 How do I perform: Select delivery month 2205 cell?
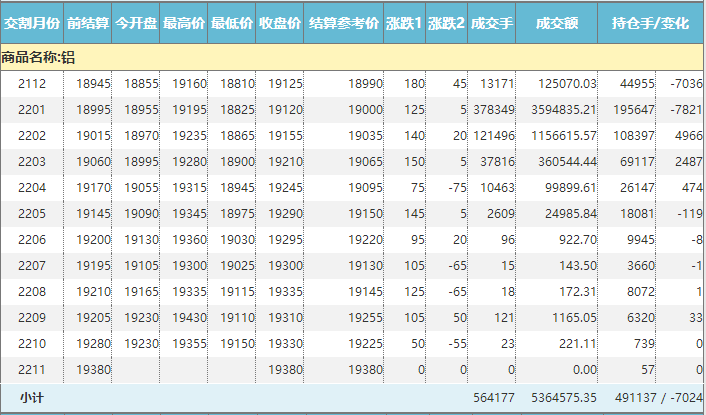[32, 214]
